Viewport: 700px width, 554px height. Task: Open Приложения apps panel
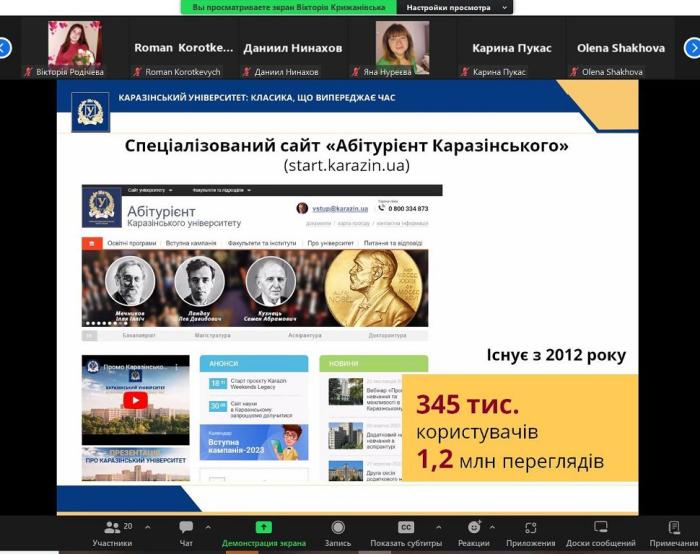531,533
